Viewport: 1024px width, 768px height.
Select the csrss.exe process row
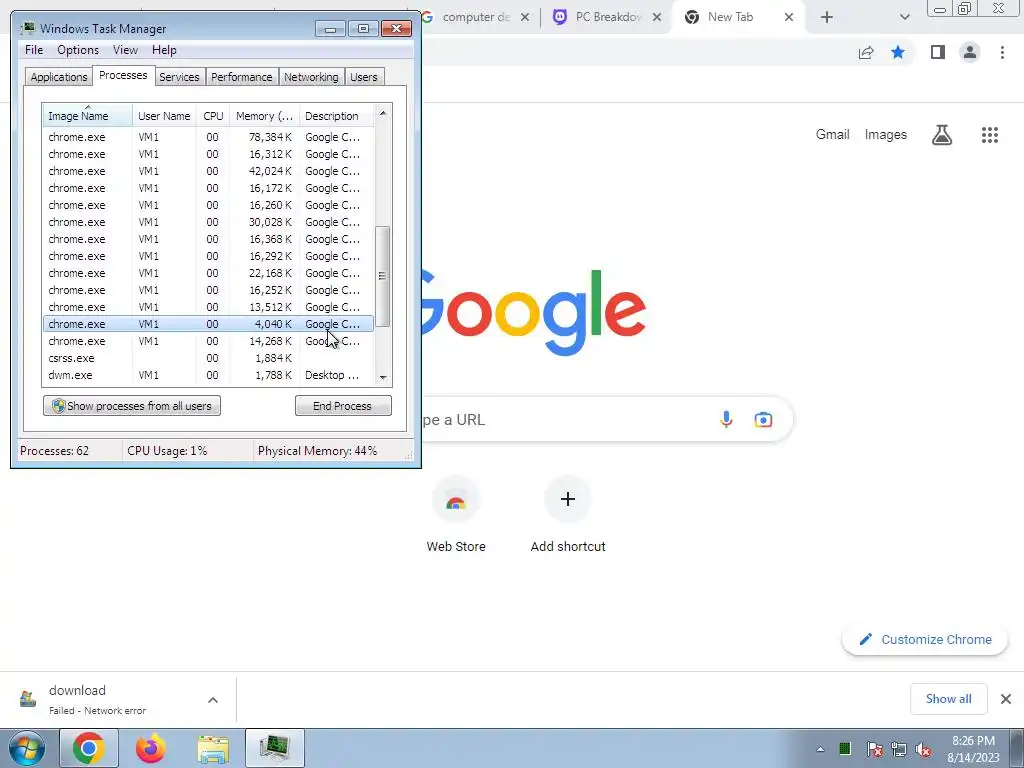pyautogui.click(x=208, y=358)
